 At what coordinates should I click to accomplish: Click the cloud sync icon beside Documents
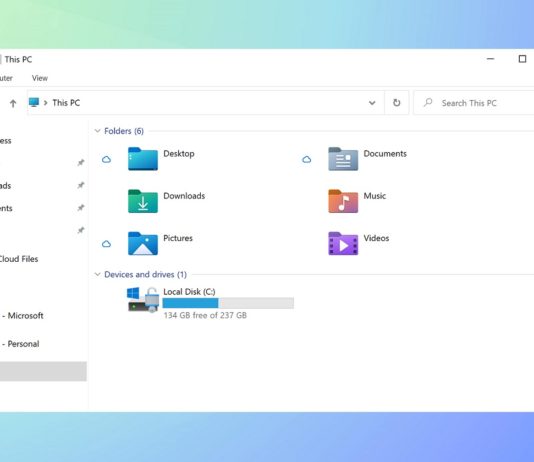(307, 159)
